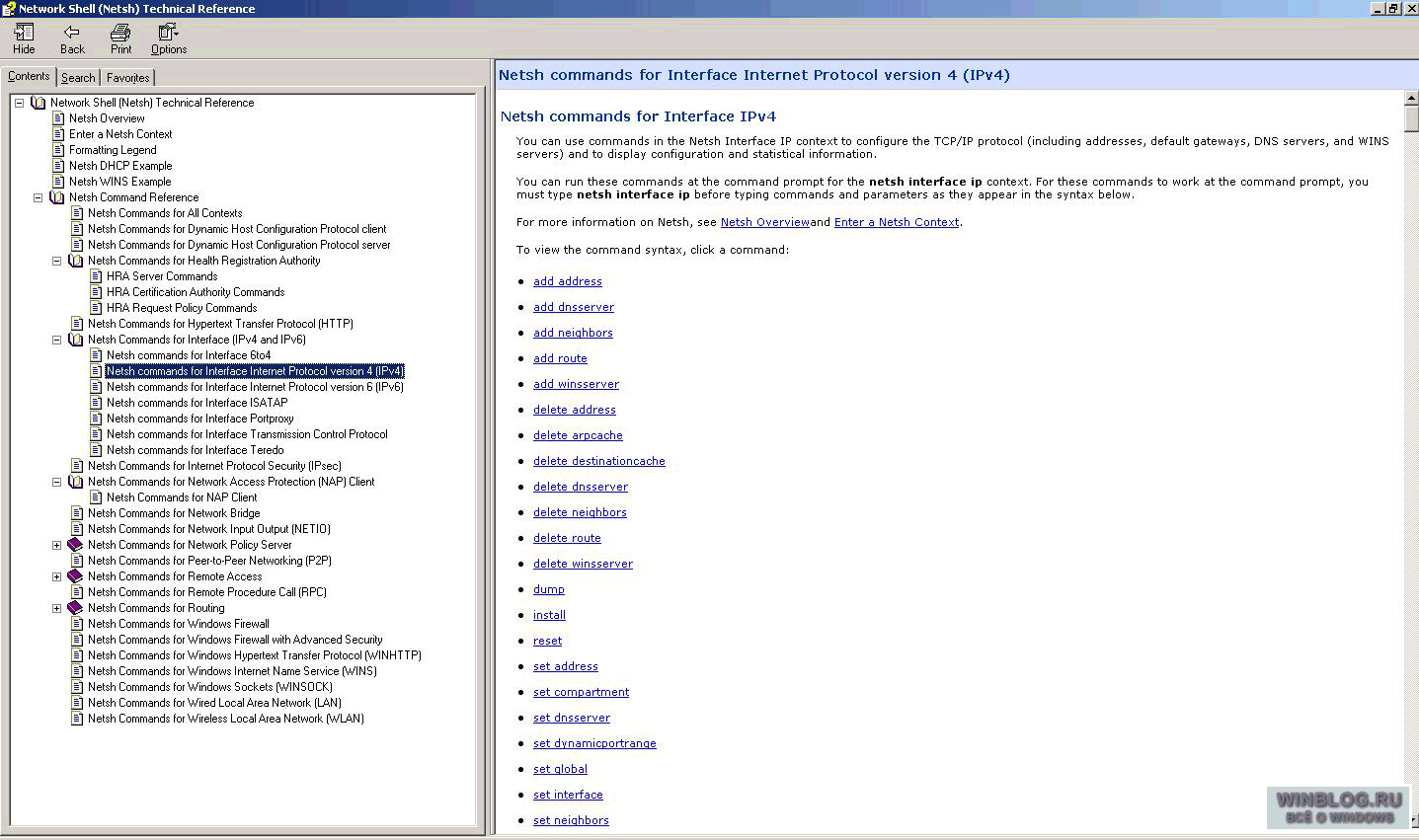
Task: Select Netsh commands for Interface Portproxy topic
Action: (x=200, y=419)
